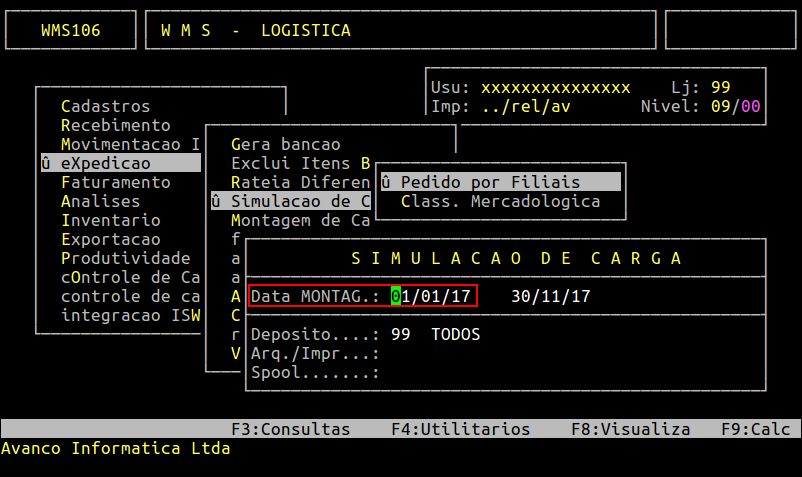Image resolution: width=802 pixels, height=477 pixels.
Task: Choose Exclui Itens submenu option
Action: 300,163
